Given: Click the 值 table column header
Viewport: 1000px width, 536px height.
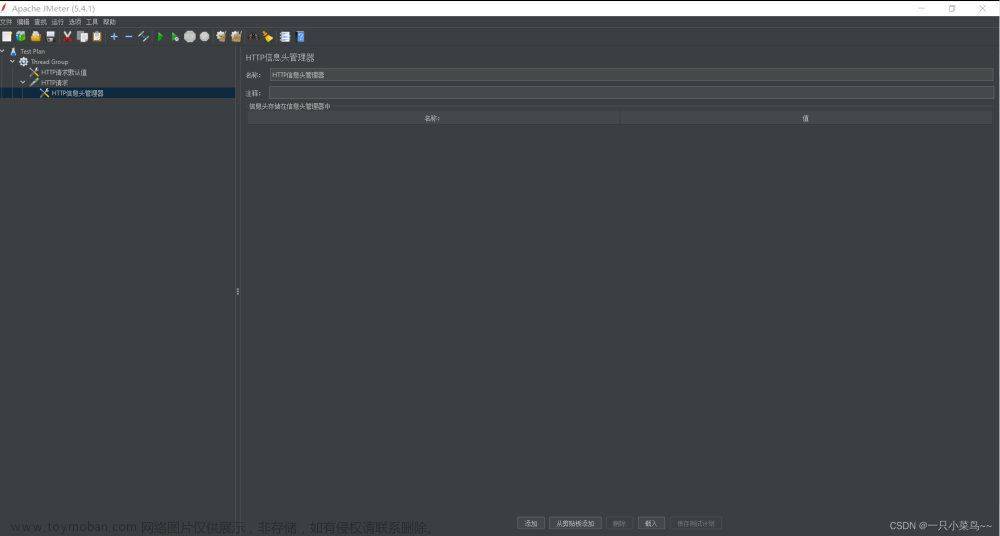Looking at the screenshot, I should [x=805, y=118].
